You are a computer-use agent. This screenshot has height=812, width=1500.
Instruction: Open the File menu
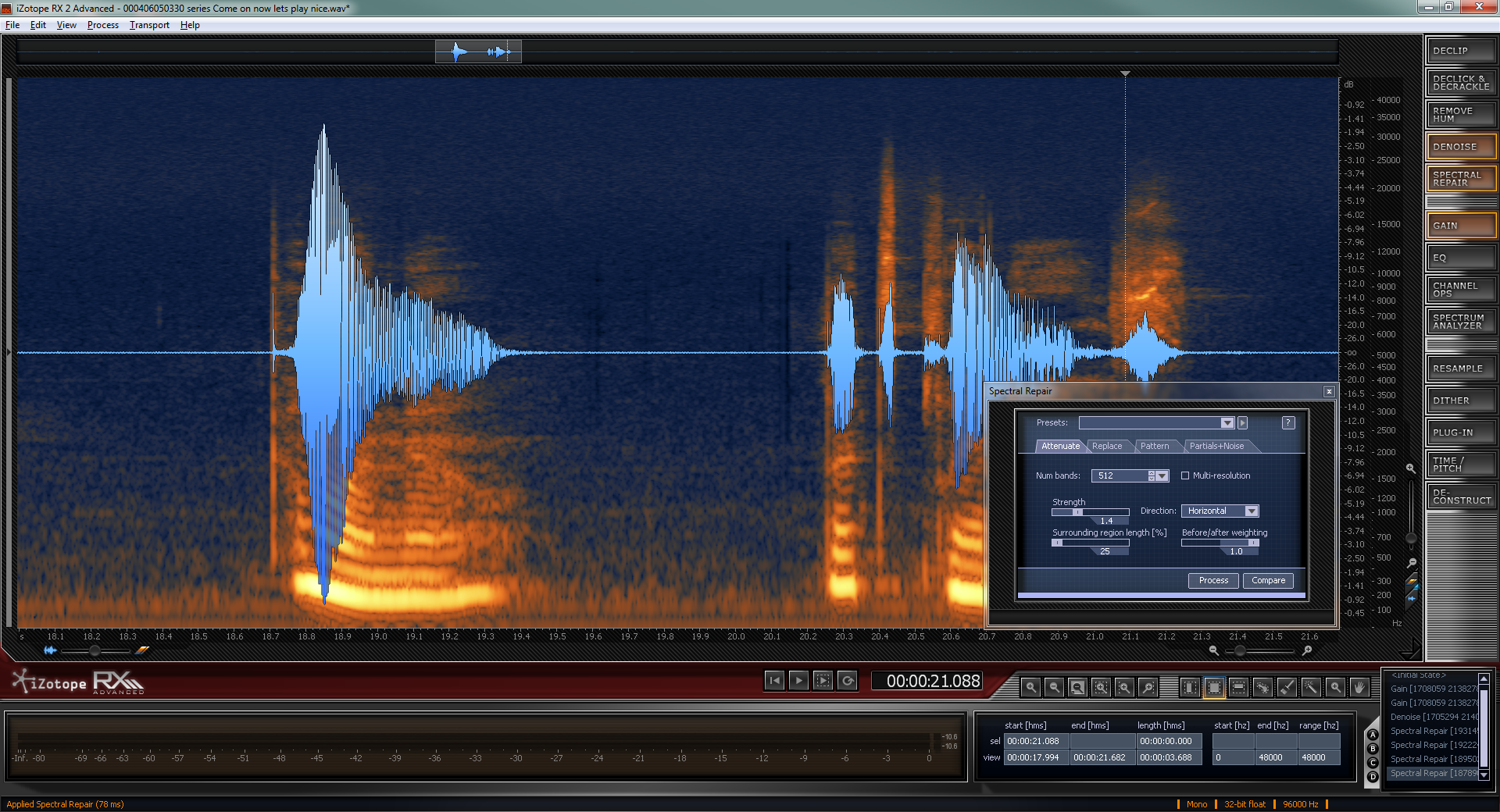coord(12,25)
